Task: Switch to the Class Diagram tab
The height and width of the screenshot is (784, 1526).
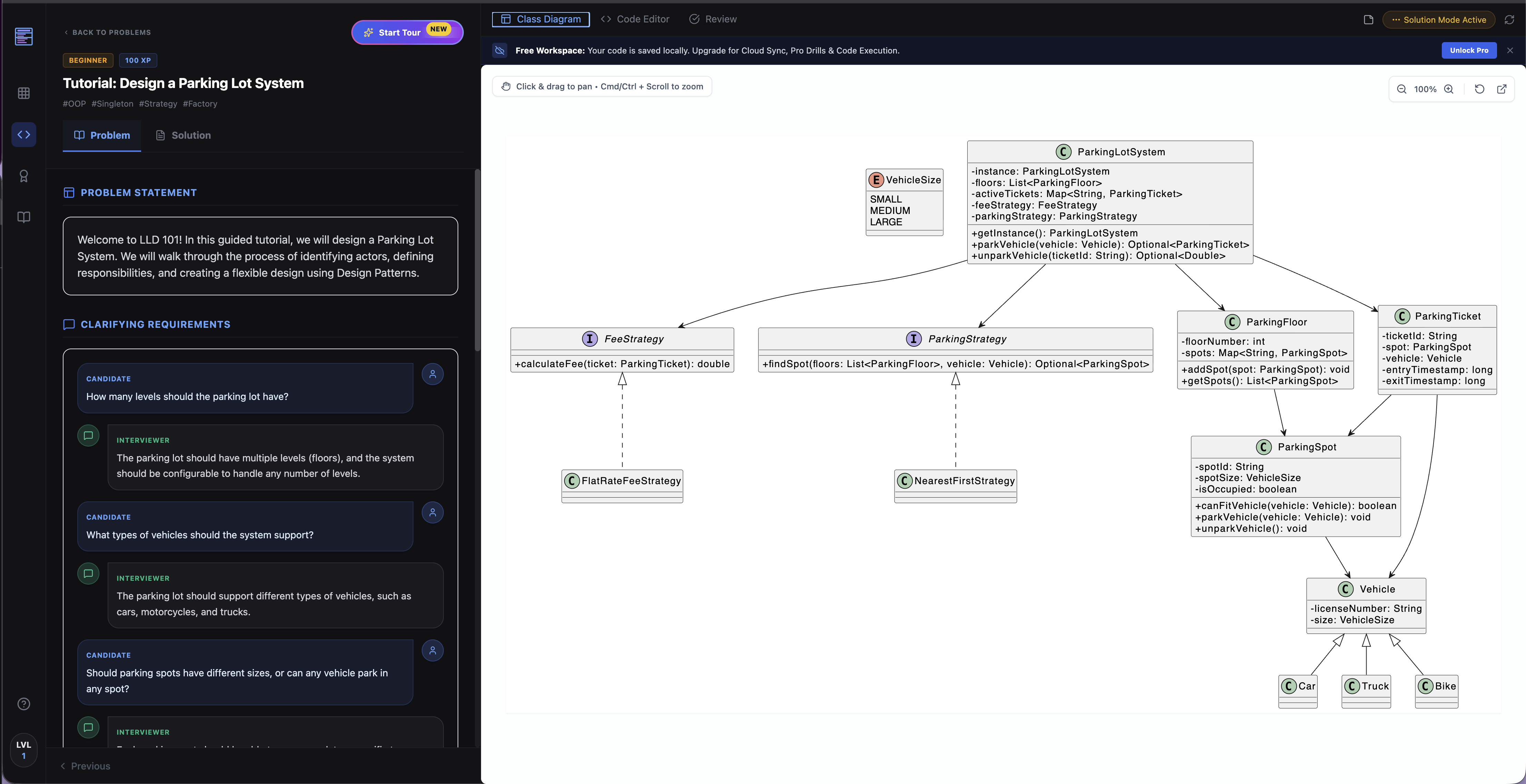Action: 541,19
